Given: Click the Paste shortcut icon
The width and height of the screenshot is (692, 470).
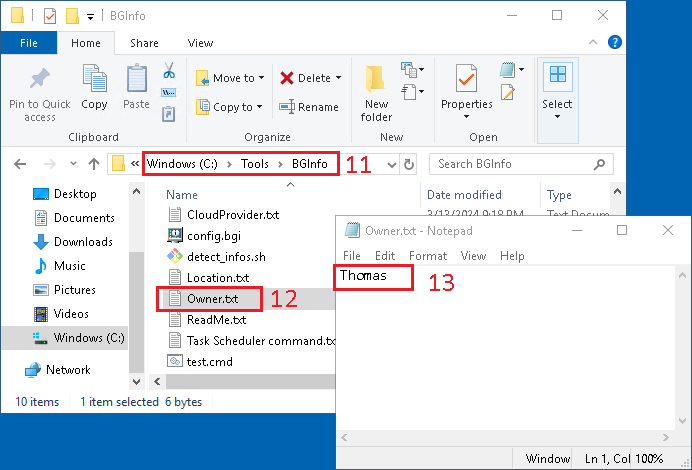Looking at the screenshot, I should point(169,114).
